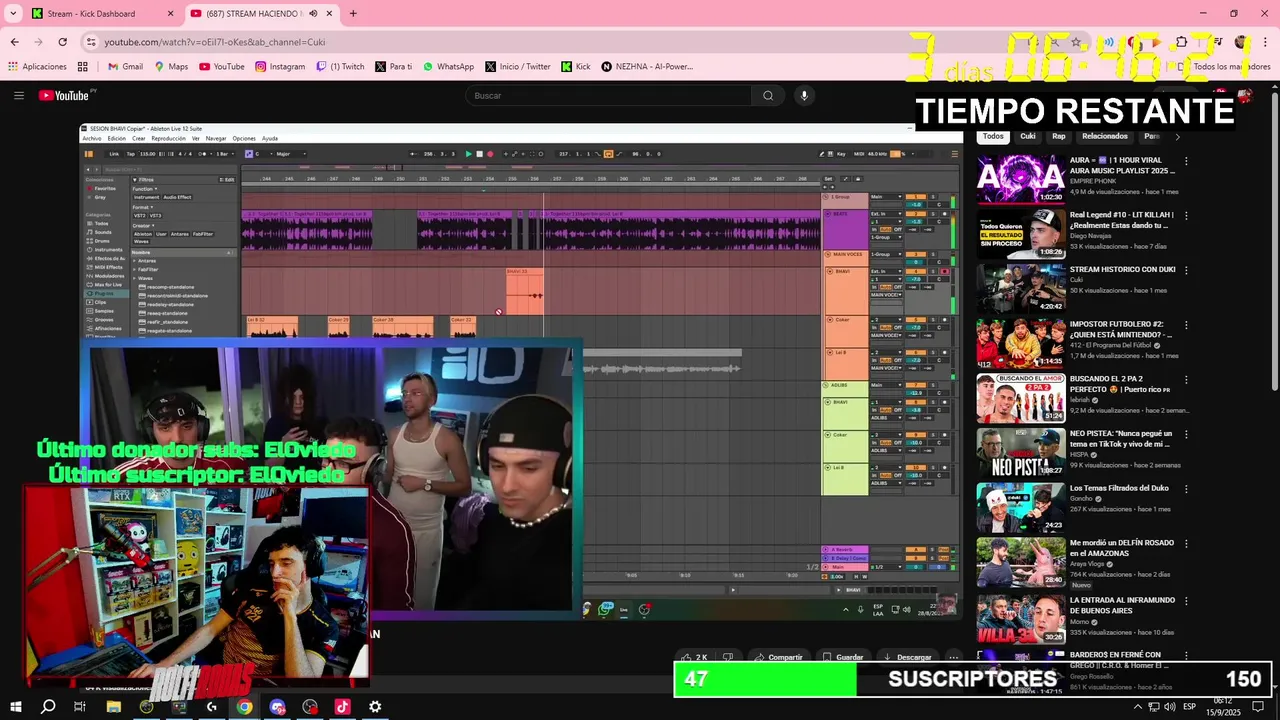
Task: Toggle Ableton's Key map mode switch
Action: 841,154
